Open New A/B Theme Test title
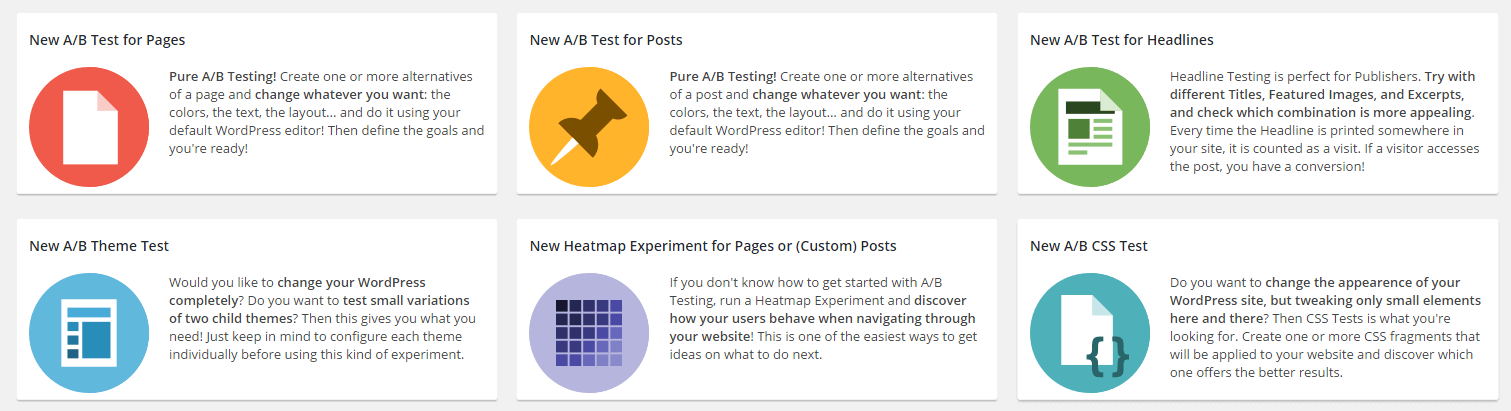Screen dimensions: 1511x411 click(x=99, y=246)
